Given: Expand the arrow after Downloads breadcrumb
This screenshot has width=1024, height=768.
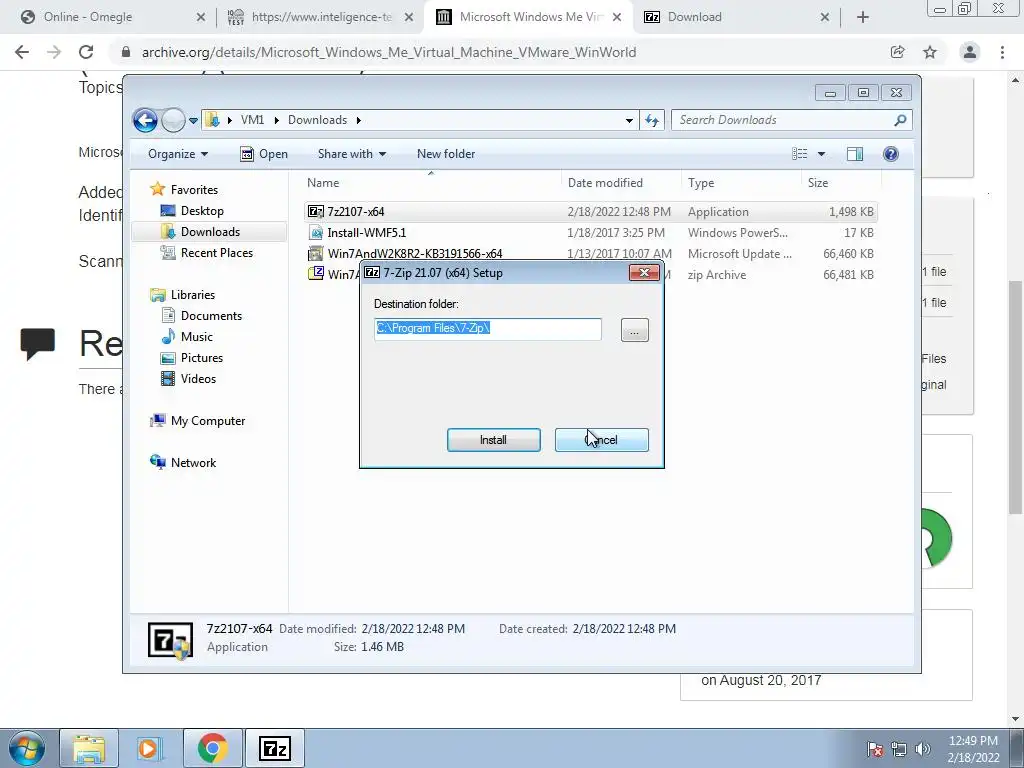Looking at the screenshot, I should pyautogui.click(x=359, y=120).
